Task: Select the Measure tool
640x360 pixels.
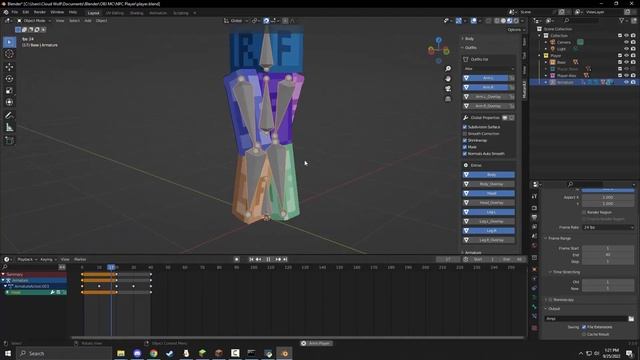Action: coord(9,128)
